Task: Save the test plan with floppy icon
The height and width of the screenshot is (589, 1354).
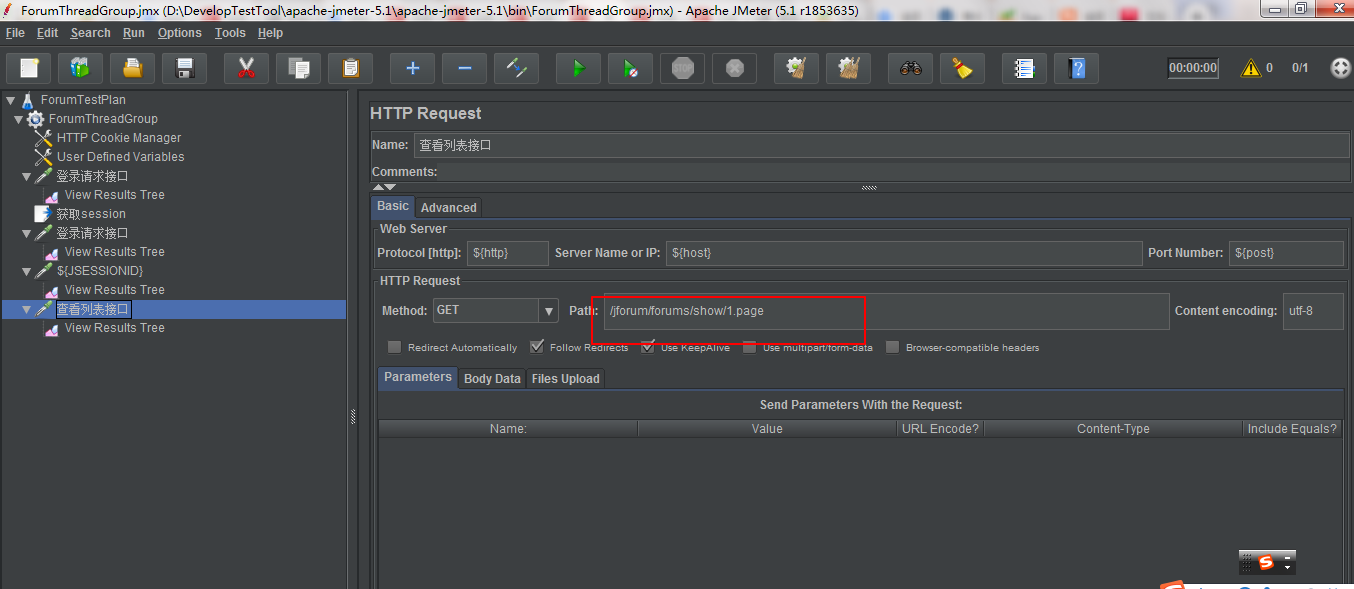Action: pos(184,68)
